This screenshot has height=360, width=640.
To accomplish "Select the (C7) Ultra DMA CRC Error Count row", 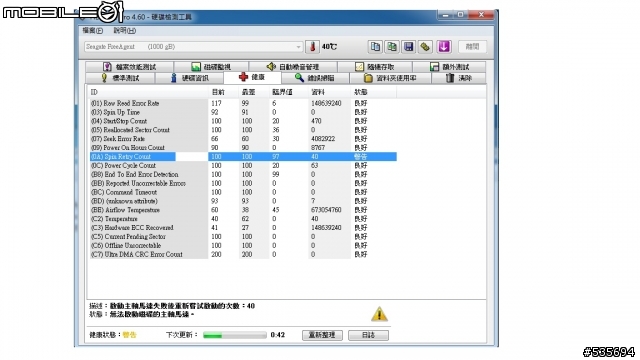I will (243, 254).
